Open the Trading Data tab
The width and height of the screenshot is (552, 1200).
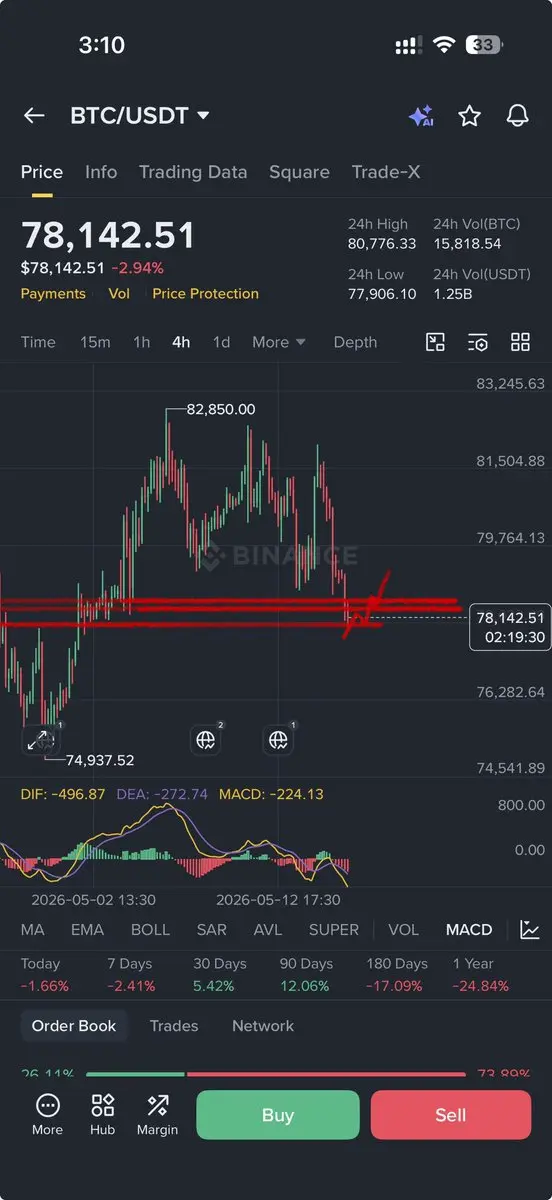193,172
